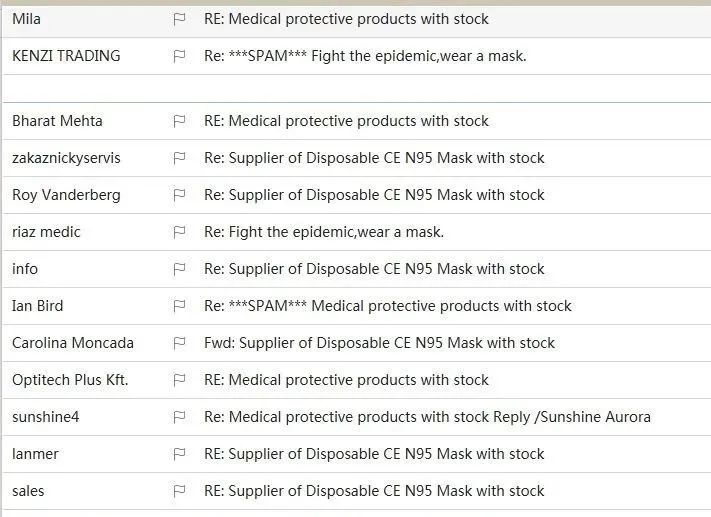Viewport: 711px width, 517px height.
Task: Select sender name Roy Vanderberg
Action: coord(66,195)
